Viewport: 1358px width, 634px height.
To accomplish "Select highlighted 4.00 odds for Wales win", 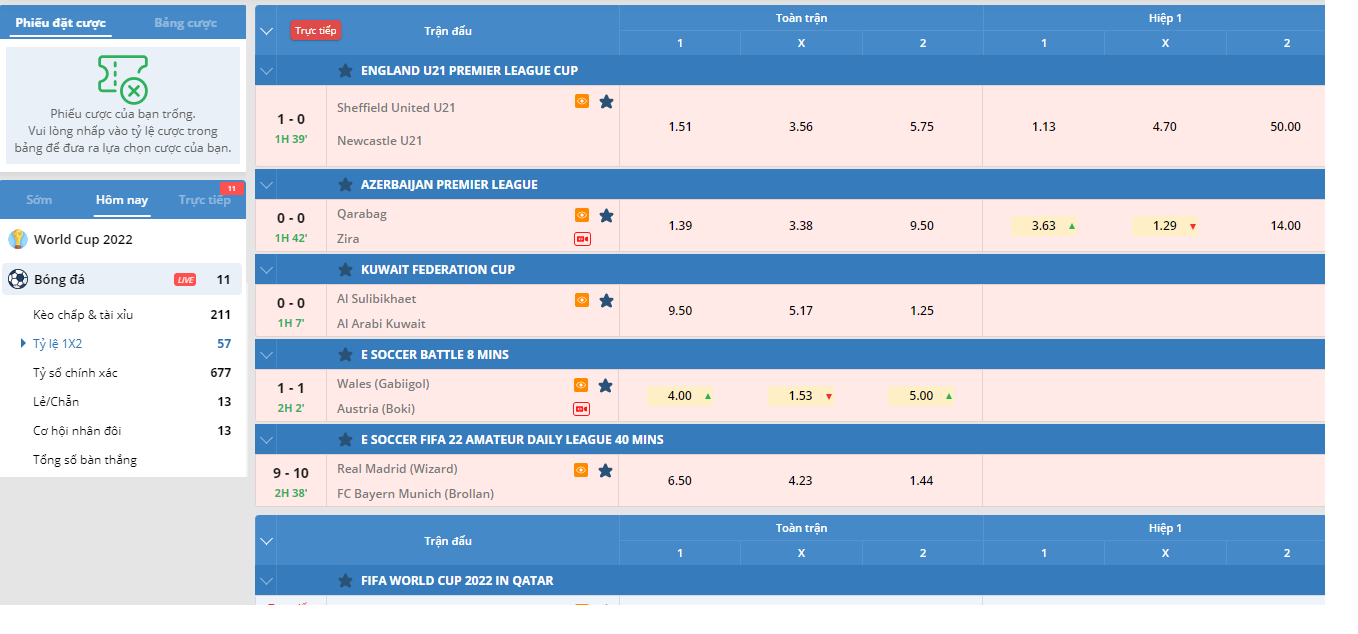I will click(680, 396).
